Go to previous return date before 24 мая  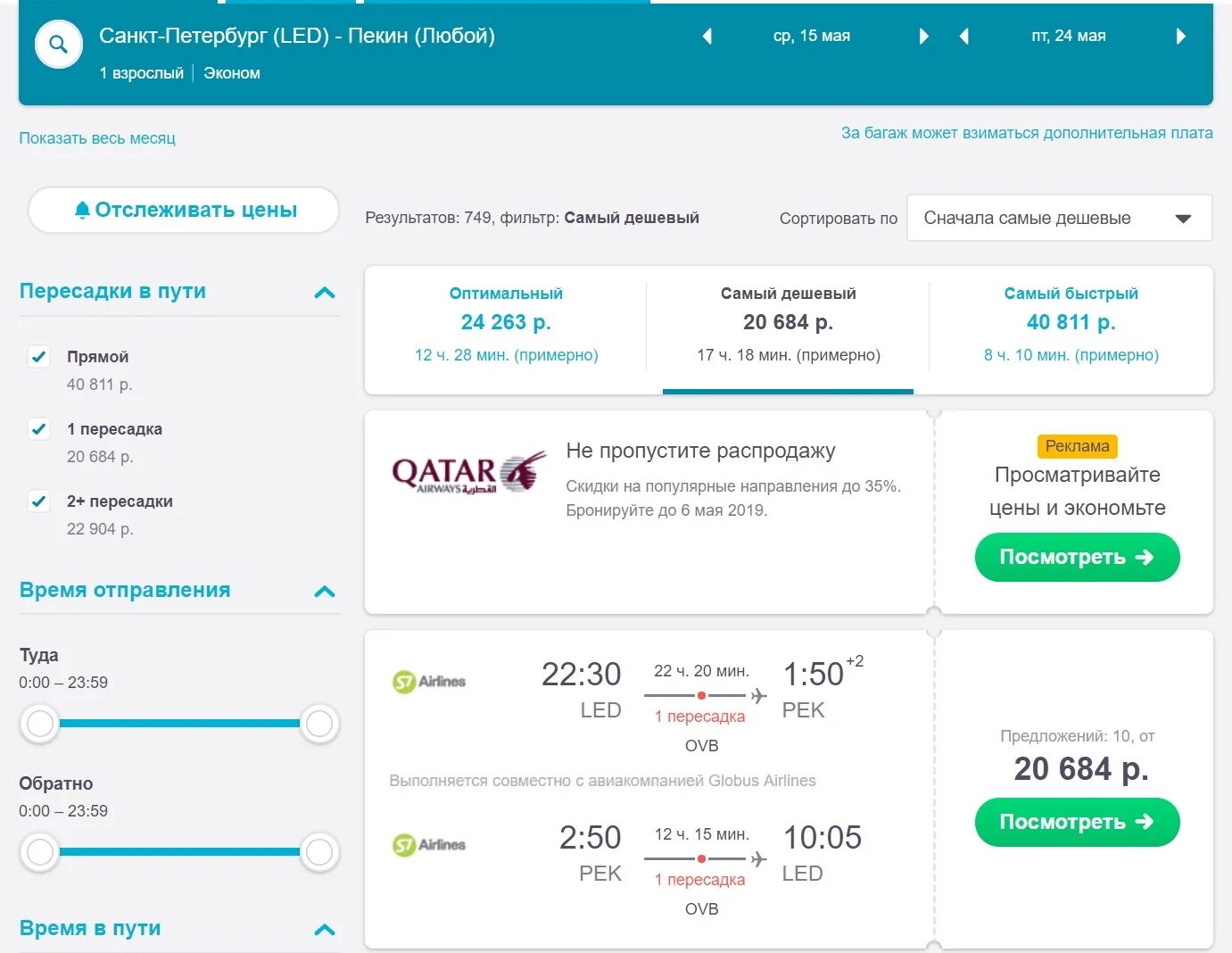point(963,37)
